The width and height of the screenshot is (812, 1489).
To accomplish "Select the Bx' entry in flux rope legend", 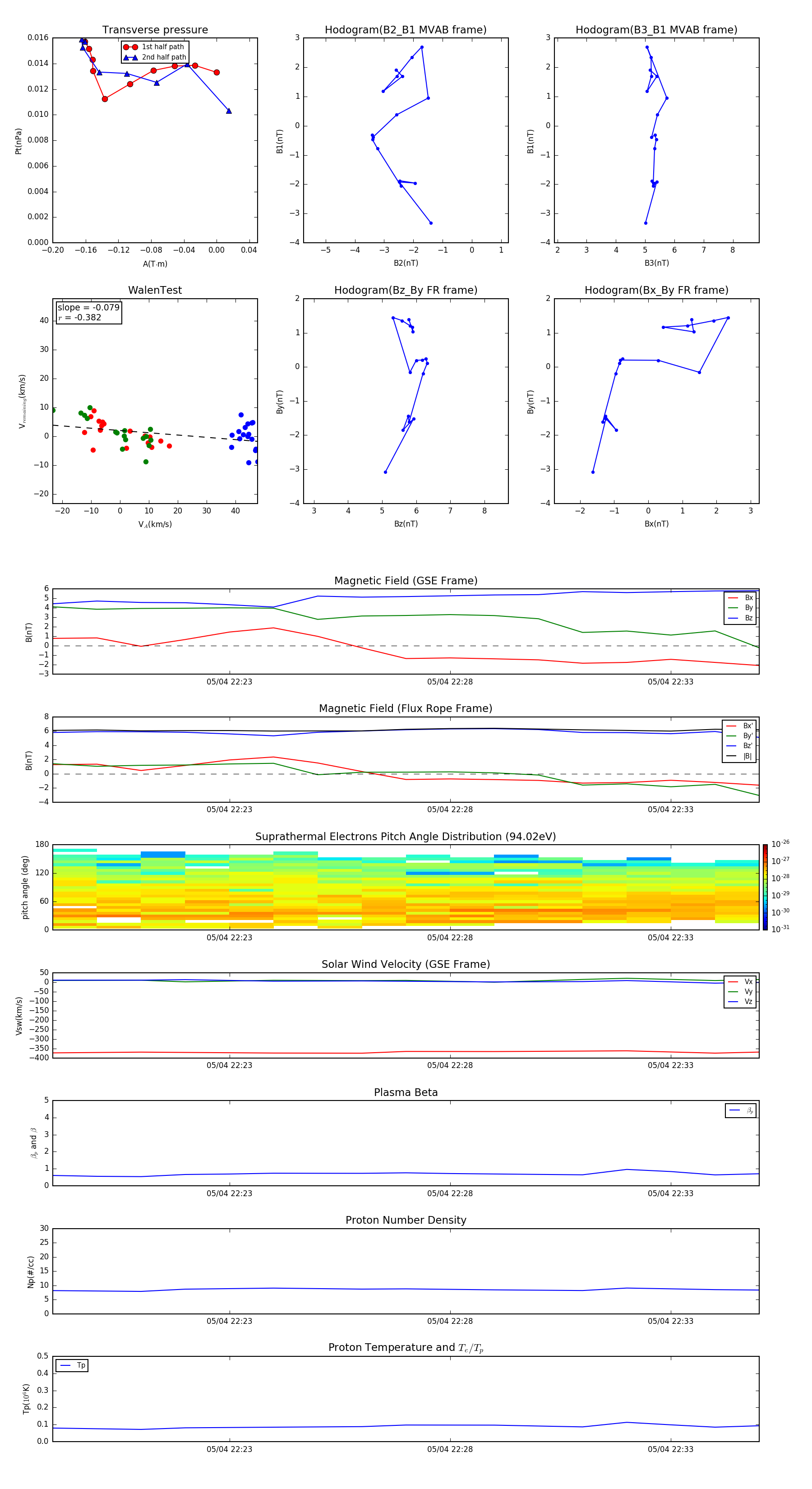I will [x=740, y=726].
